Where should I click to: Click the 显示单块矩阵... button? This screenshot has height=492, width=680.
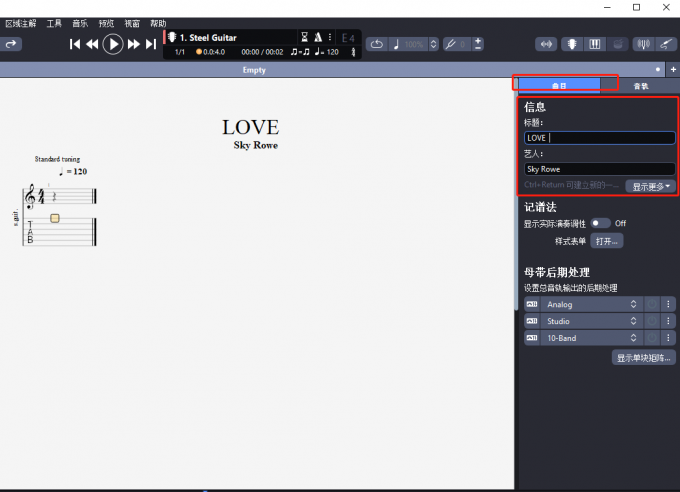pyautogui.click(x=643, y=358)
